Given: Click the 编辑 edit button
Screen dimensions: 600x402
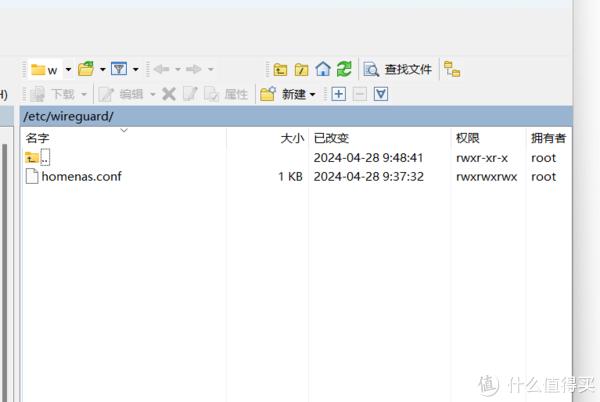Looking at the screenshot, I should pyautogui.click(x=121, y=94).
